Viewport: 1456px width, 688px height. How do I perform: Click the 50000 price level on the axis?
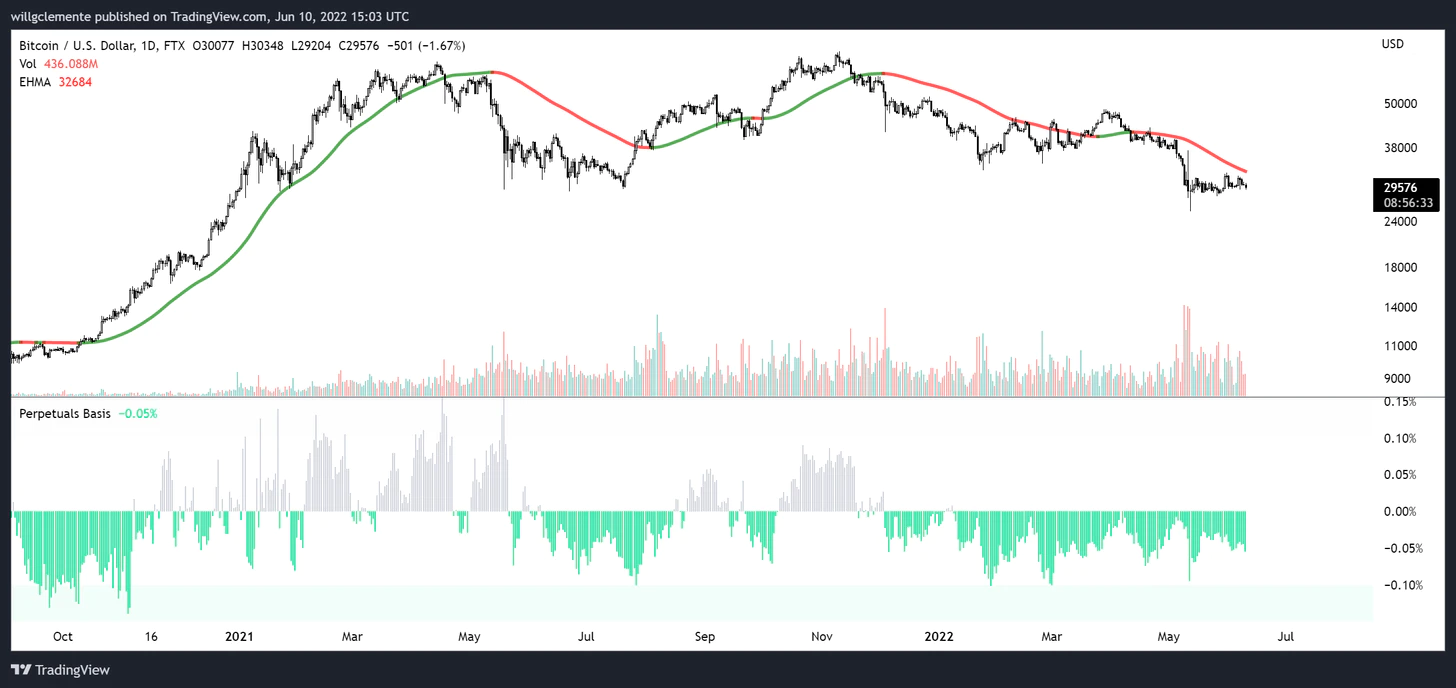coord(1401,104)
